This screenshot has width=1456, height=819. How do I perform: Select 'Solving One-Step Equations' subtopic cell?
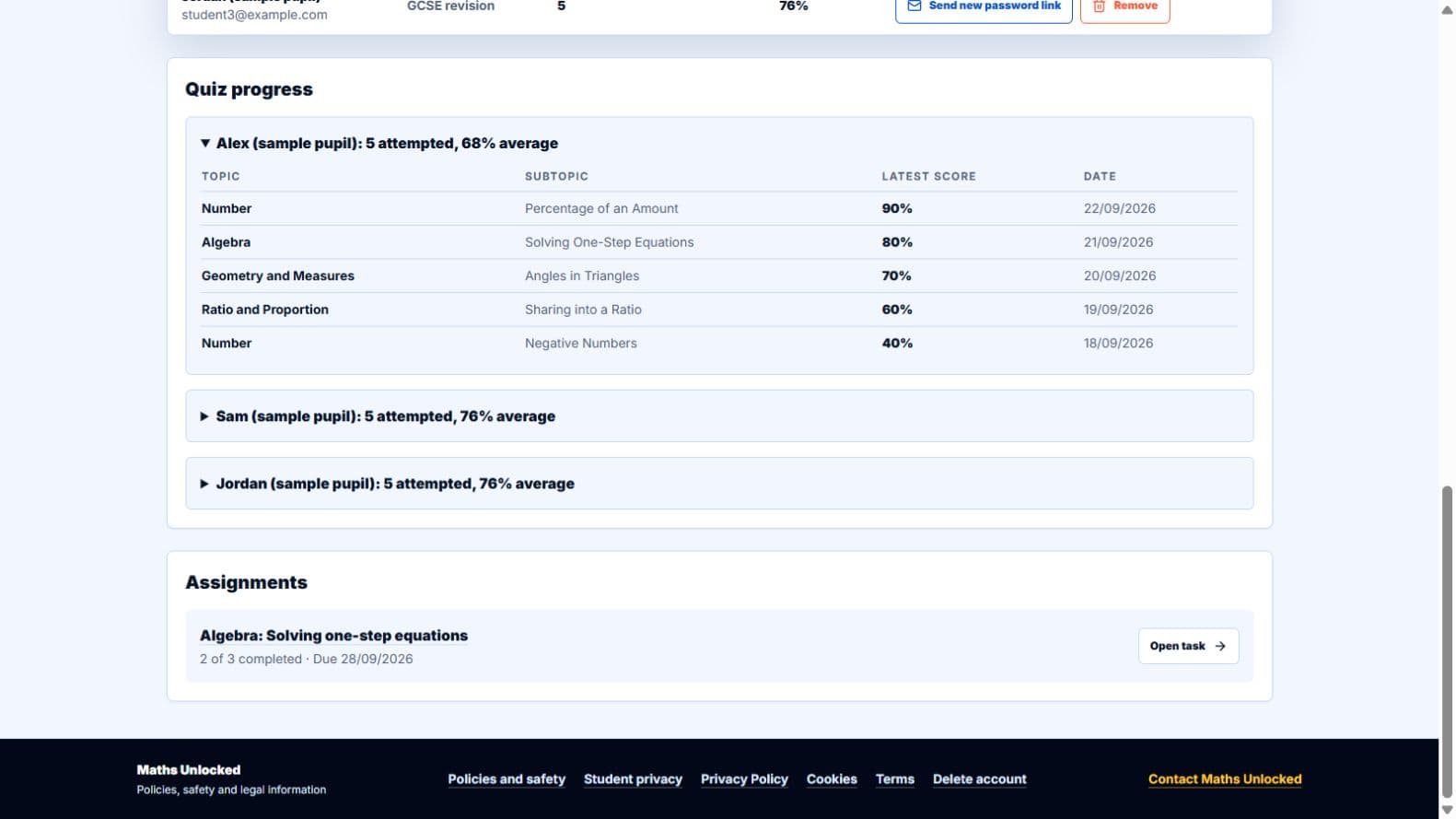(x=609, y=242)
